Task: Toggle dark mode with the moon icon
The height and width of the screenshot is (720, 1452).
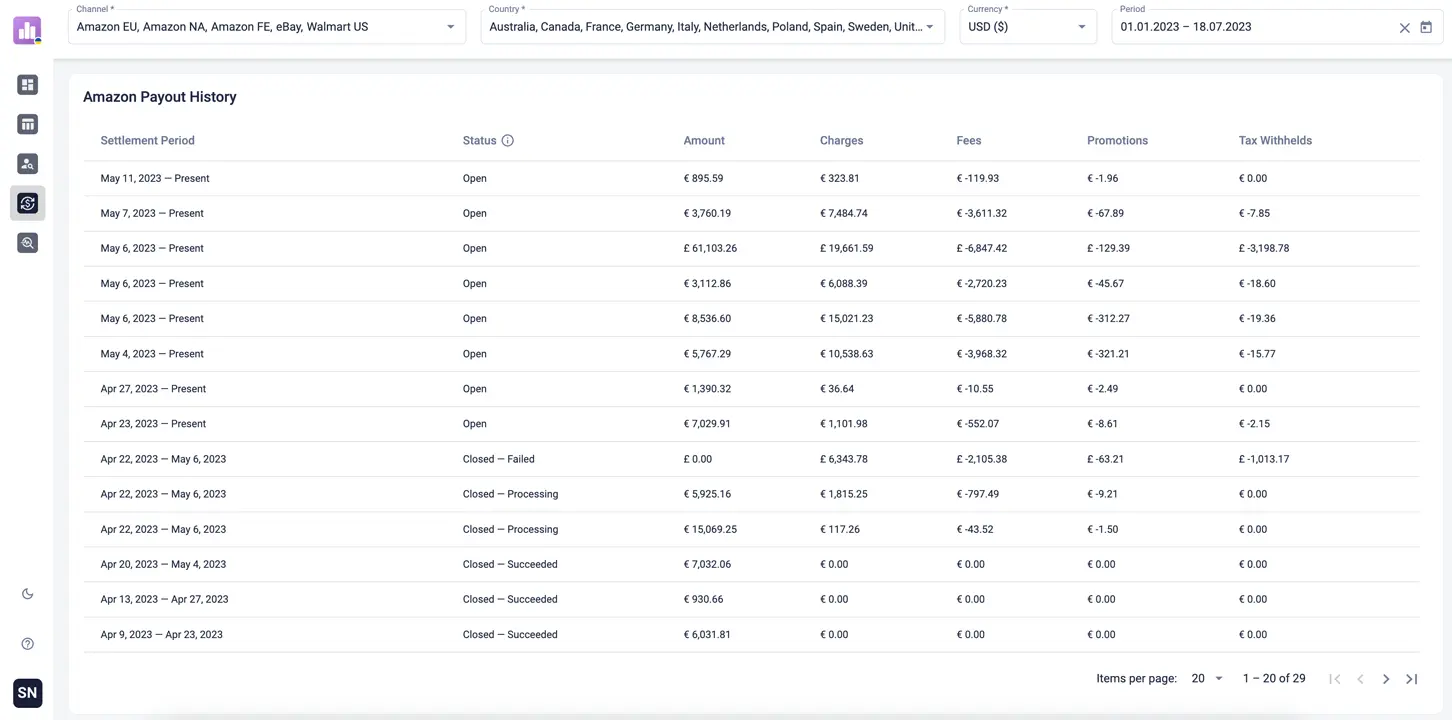Action: click(27, 594)
